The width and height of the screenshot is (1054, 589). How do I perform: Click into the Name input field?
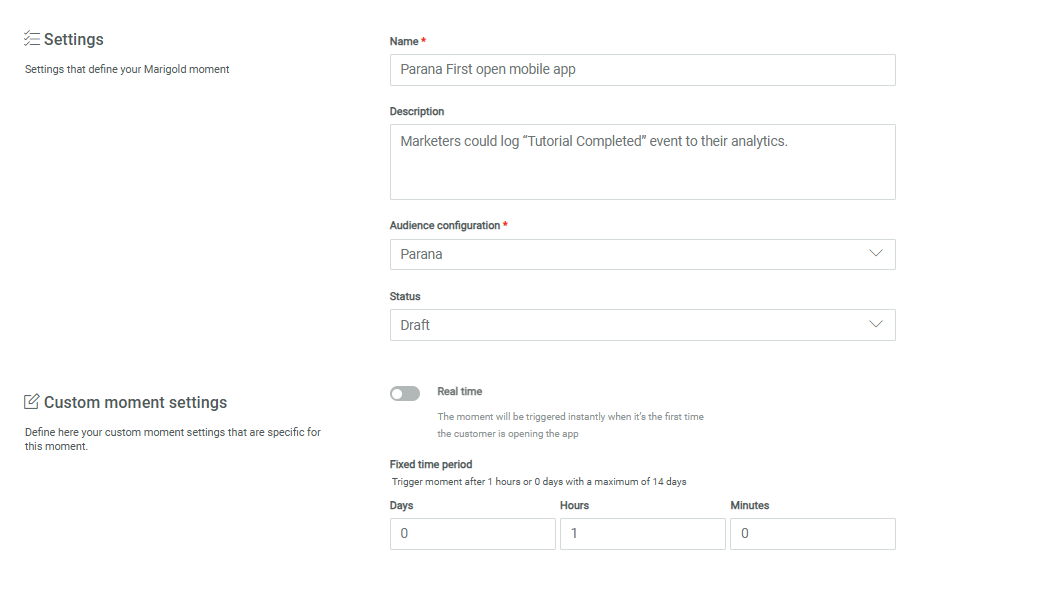pos(642,70)
